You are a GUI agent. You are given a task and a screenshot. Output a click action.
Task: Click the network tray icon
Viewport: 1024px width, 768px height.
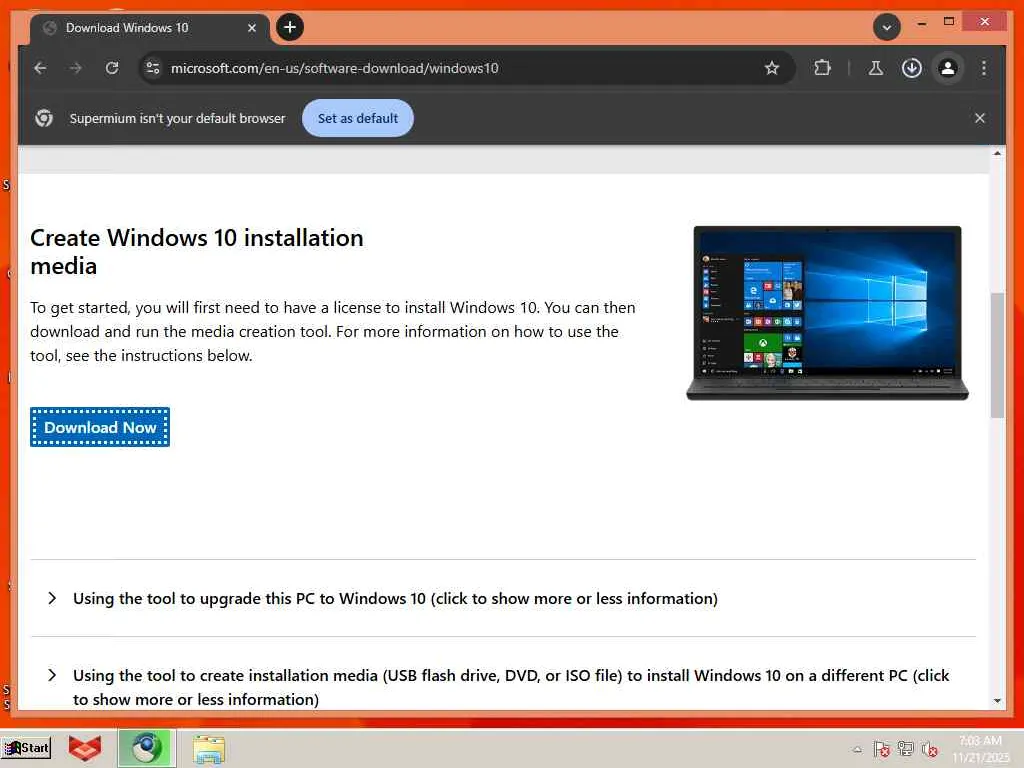coord(905,749)
